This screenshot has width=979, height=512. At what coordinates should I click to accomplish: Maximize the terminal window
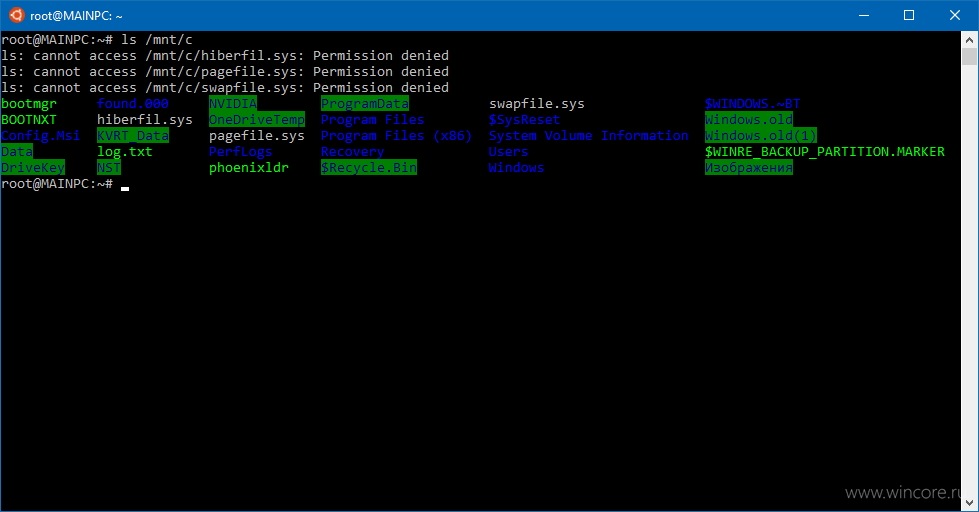(909, 15)
